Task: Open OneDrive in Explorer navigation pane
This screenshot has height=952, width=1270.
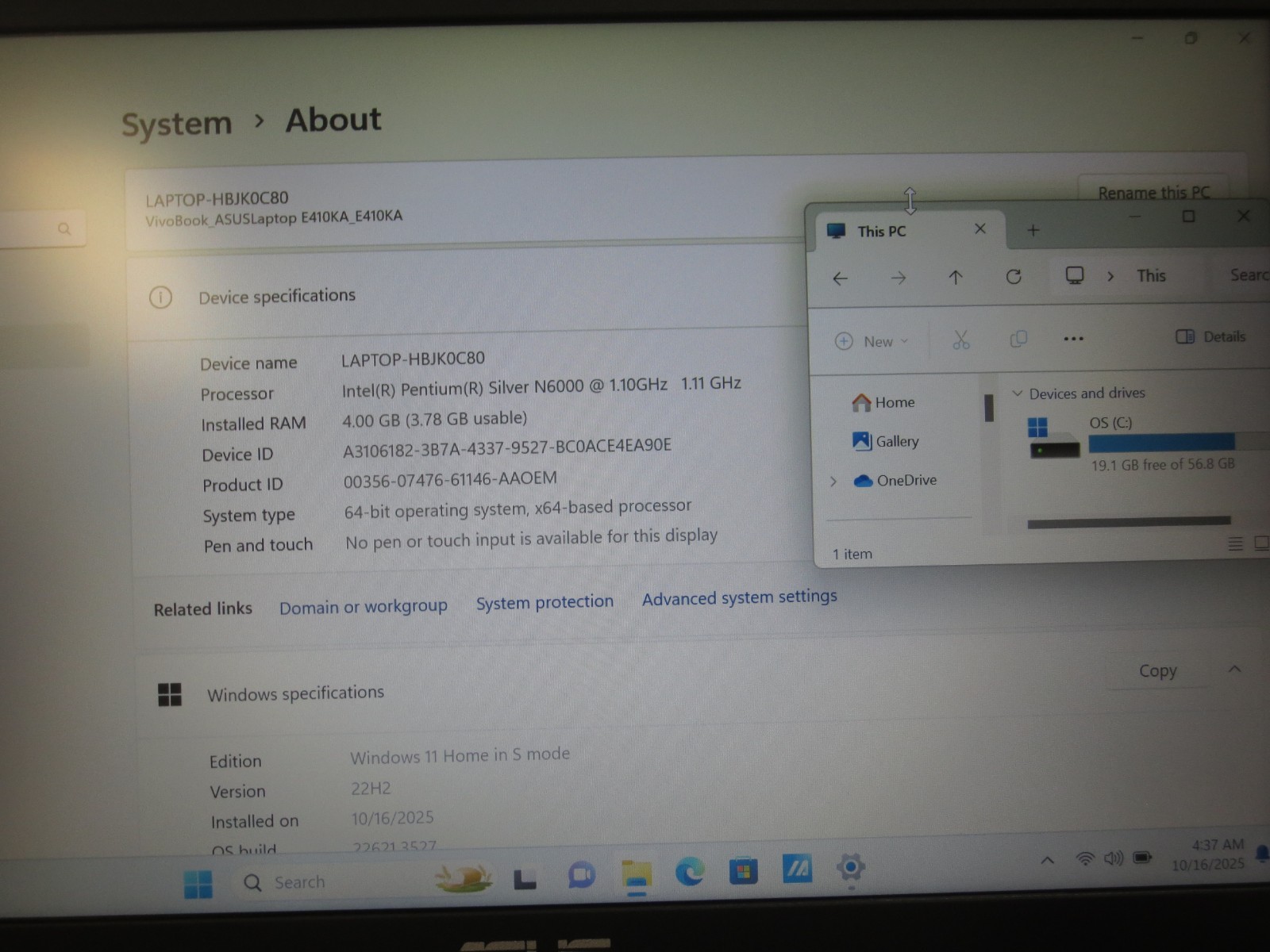Action: point(895,480)
